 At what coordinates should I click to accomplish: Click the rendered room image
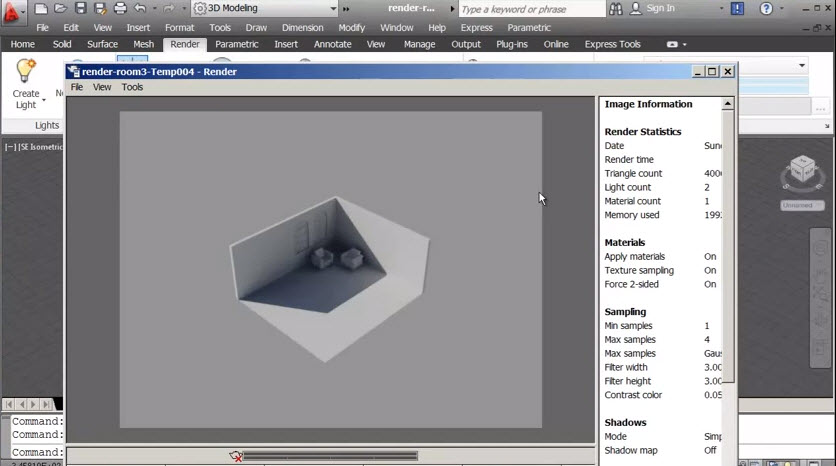331,269
